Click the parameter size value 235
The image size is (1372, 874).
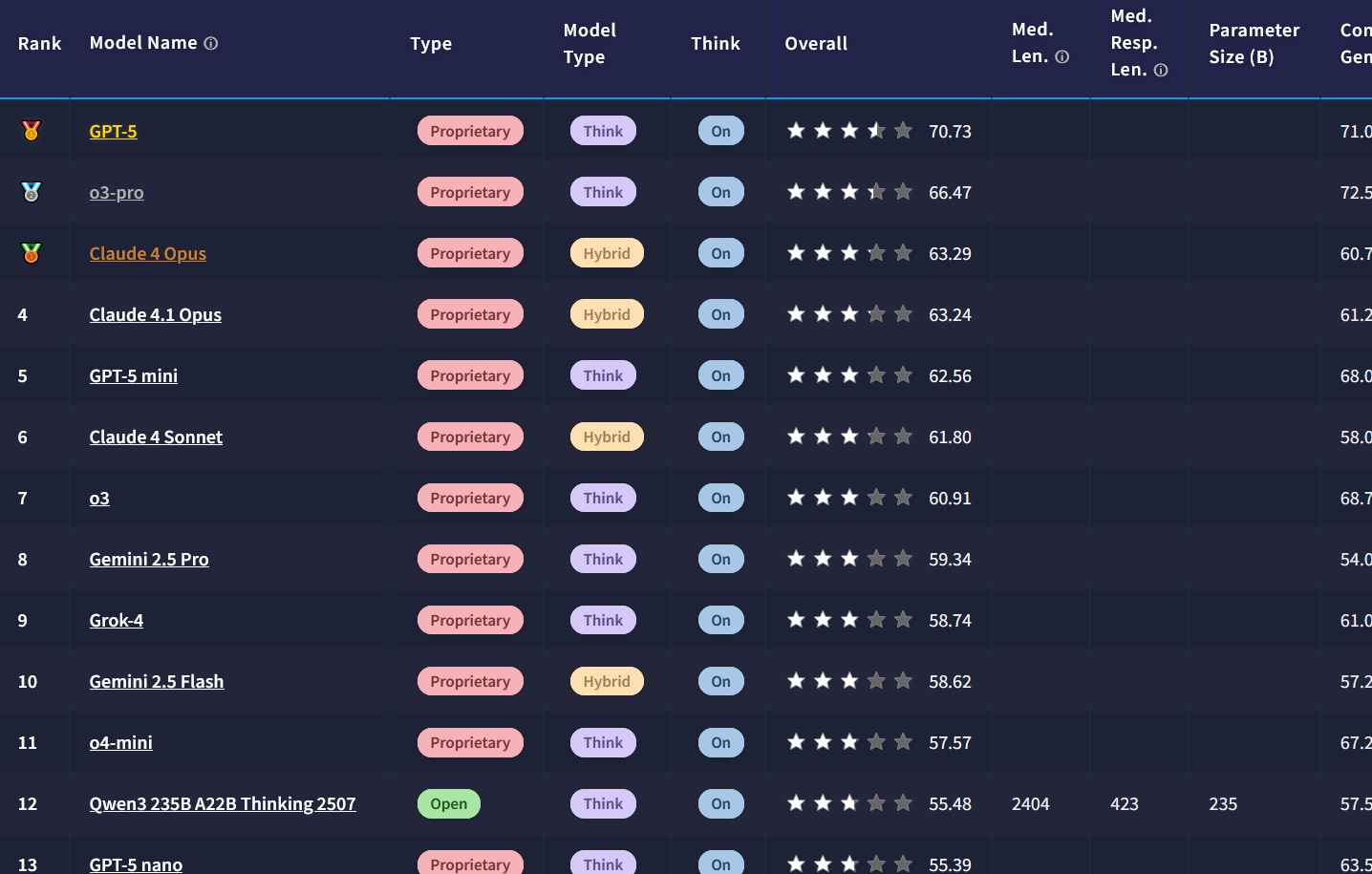click(x=1223, y=804)
